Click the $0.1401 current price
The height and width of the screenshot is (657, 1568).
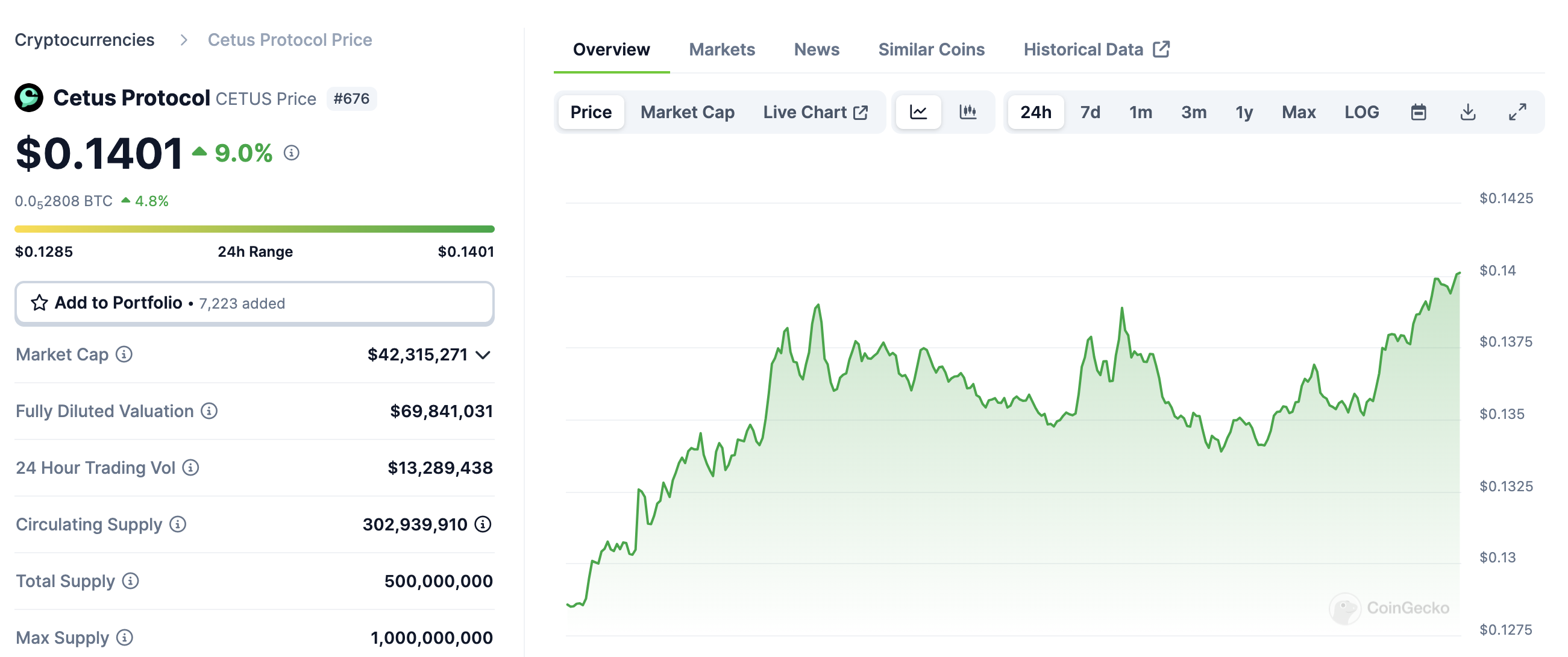(x=99, y=153)
